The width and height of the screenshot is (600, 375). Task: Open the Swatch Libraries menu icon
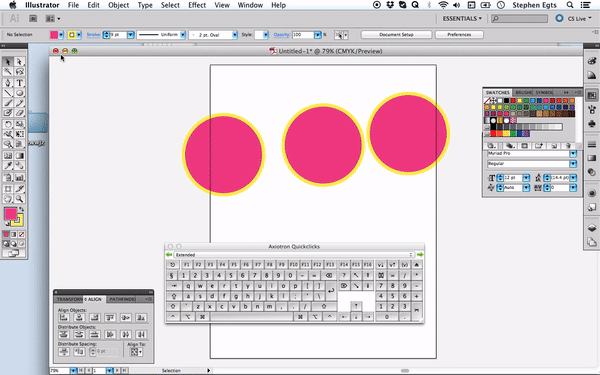point(492,146)
